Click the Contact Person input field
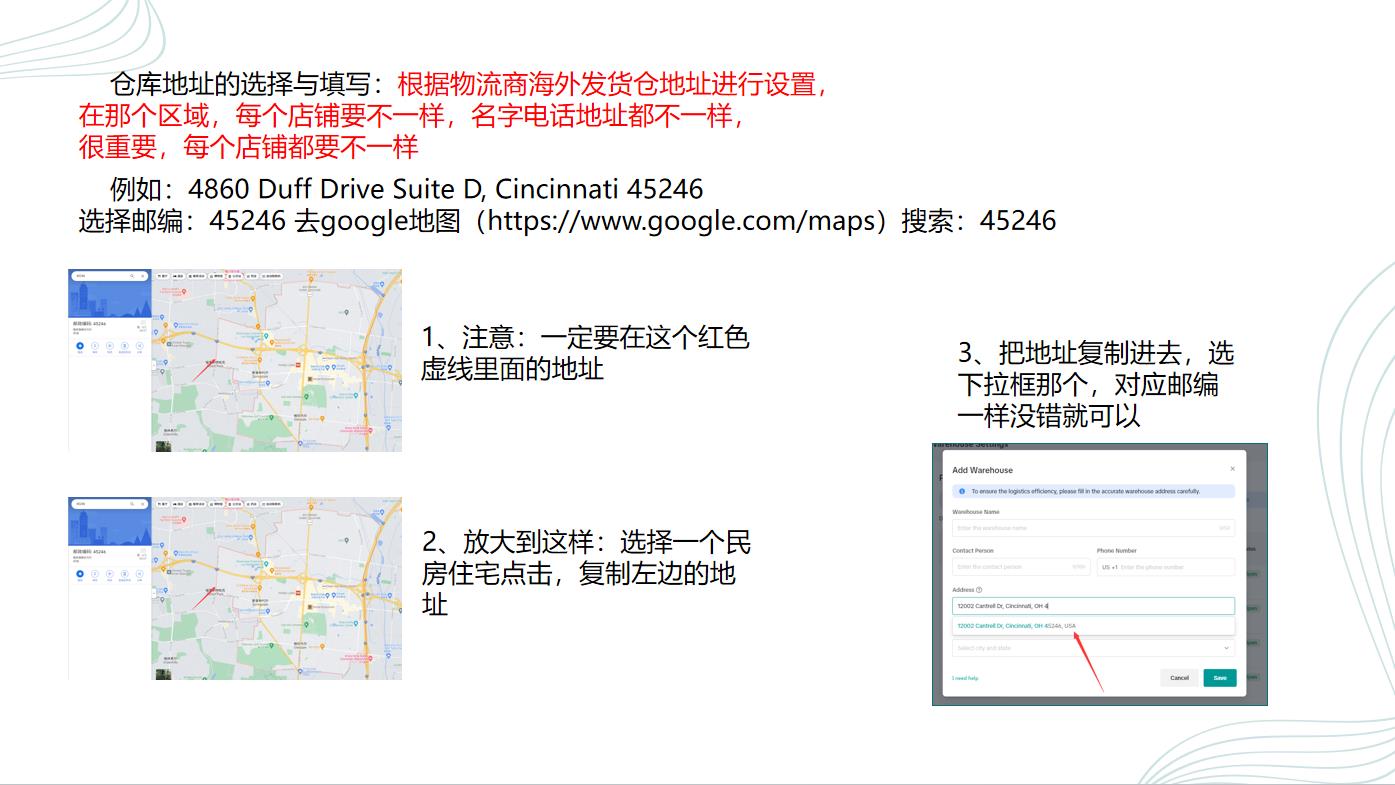 1021,567
